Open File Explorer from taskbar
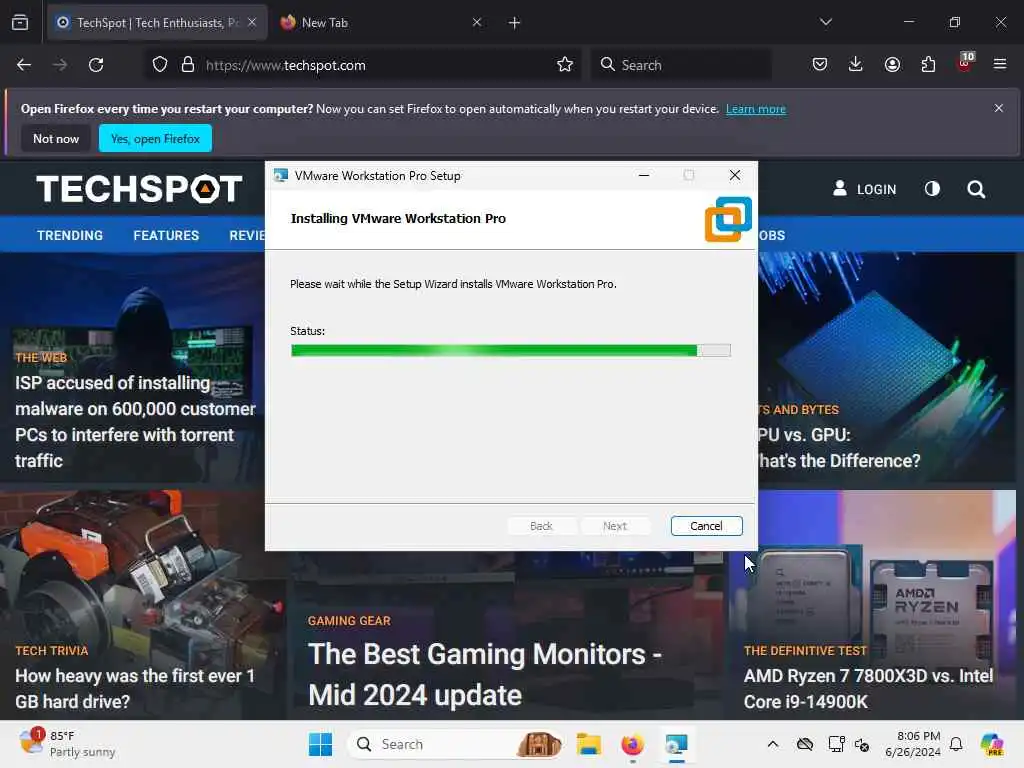Viewport: 1024px width, 768px height. pos(588,744)
